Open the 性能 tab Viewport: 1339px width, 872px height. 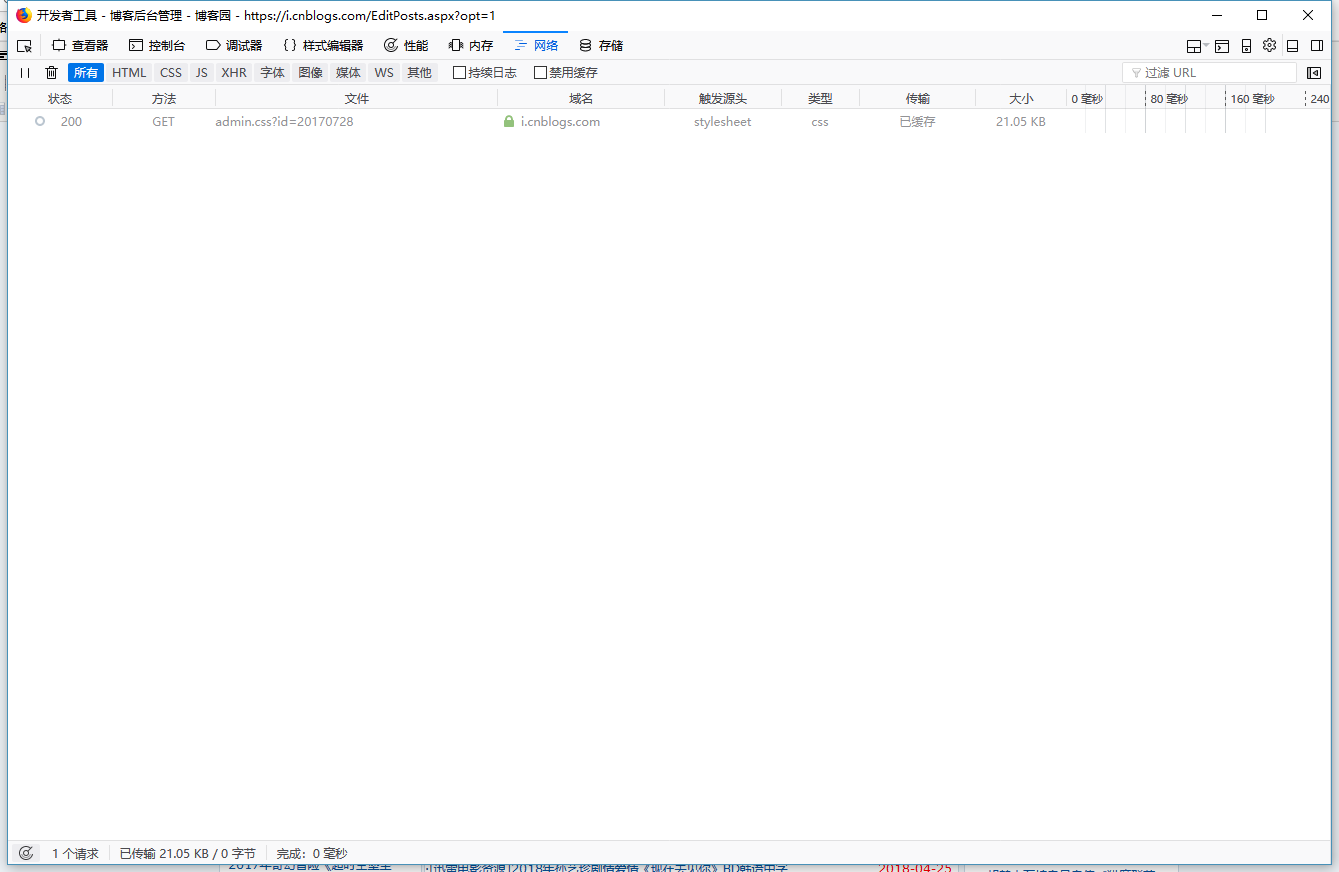406,46
